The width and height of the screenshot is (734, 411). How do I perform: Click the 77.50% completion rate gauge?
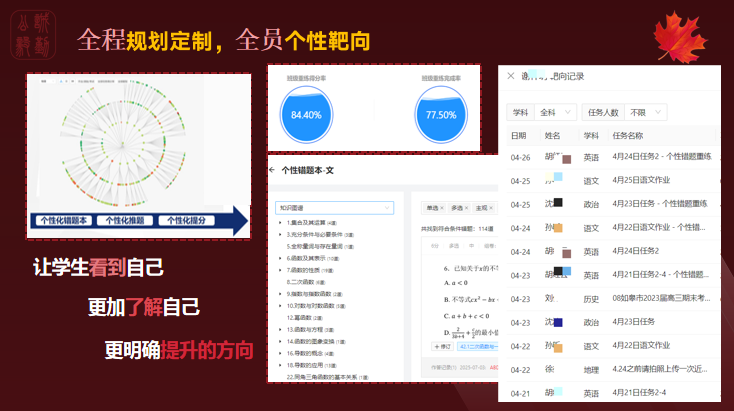click(441, 115)
